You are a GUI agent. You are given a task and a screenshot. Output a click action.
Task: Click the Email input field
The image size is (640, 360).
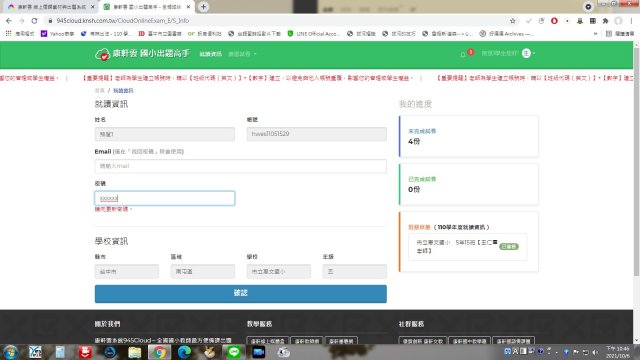(240, 166)
